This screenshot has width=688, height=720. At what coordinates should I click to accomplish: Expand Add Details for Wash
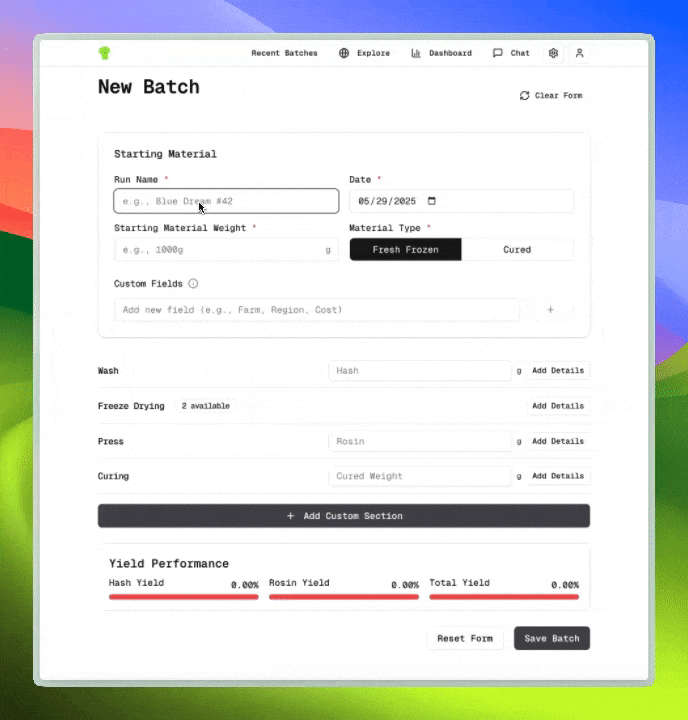pos(557,371)
